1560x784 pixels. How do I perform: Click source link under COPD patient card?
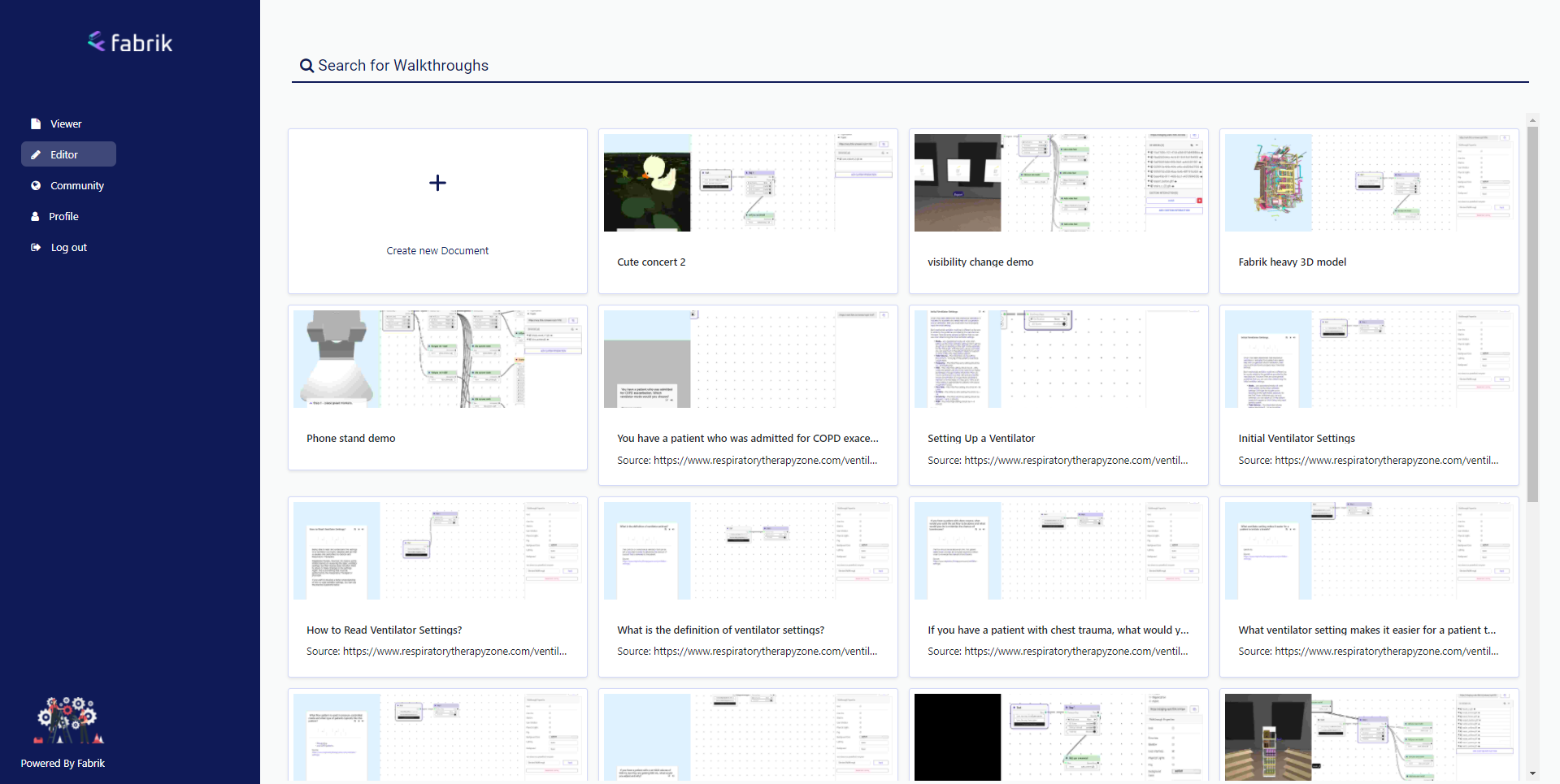click(747, 461)
